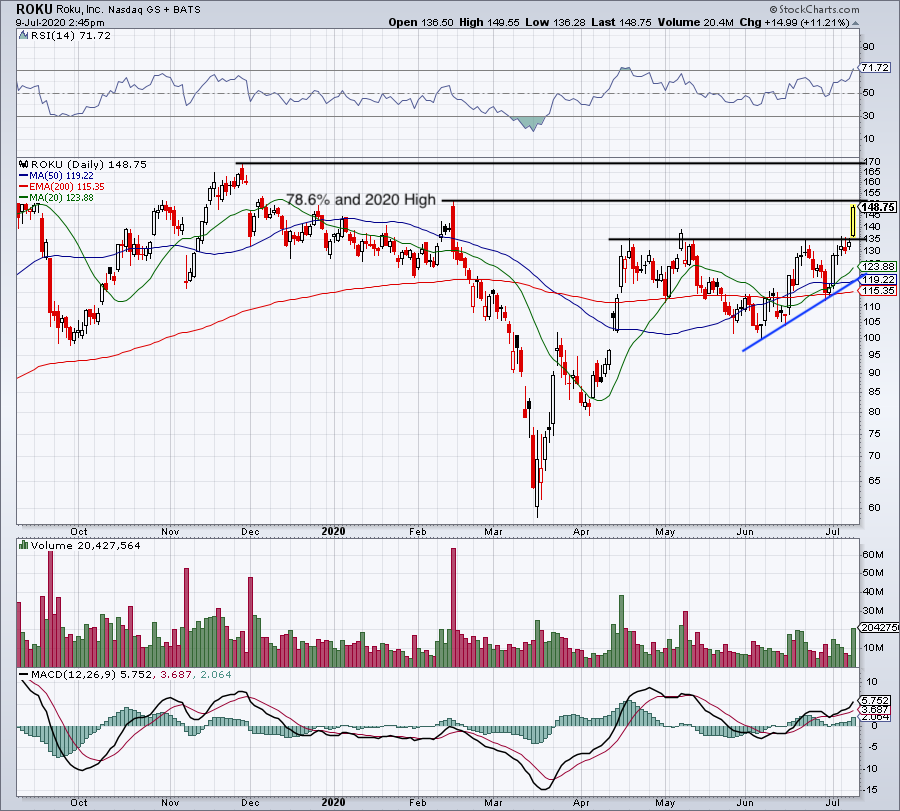
Task: Click the MACD 5.752 axis value tag
Action: pos(875,700)
